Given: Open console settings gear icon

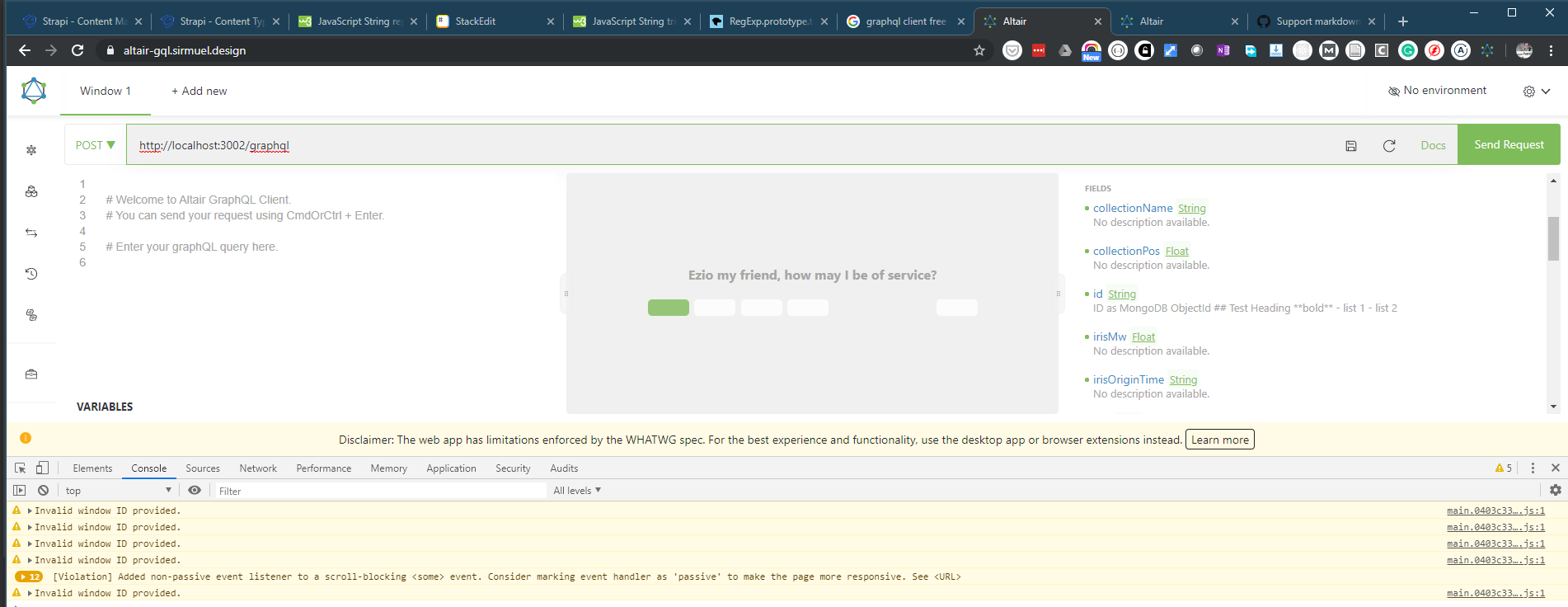Looking at the screenshot, I should pos(1556,490).
